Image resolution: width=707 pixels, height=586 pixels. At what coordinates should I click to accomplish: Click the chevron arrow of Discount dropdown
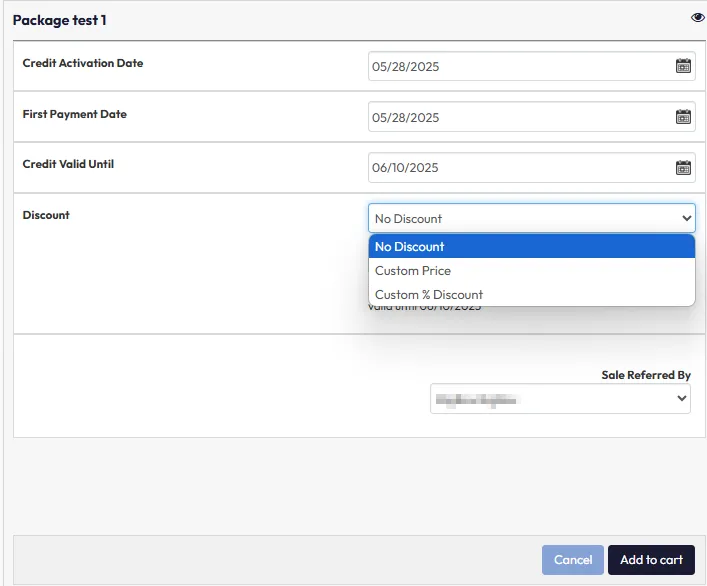click(686, 218)
